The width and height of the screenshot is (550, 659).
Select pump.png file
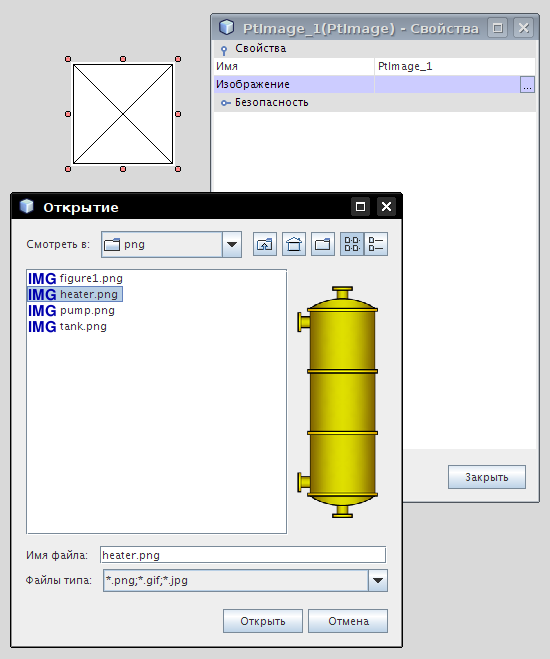pyautogui.click(x=71, y=311)
